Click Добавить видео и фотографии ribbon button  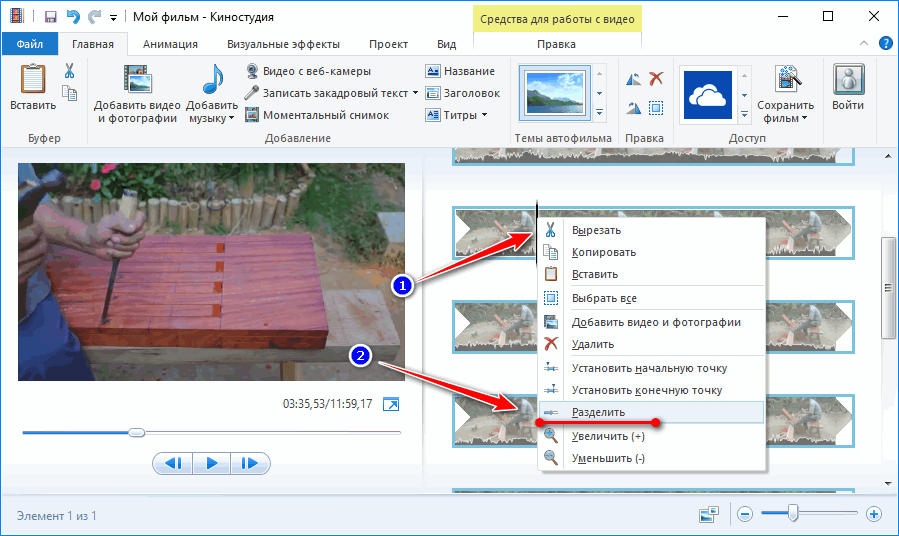[x=137, y=95]
